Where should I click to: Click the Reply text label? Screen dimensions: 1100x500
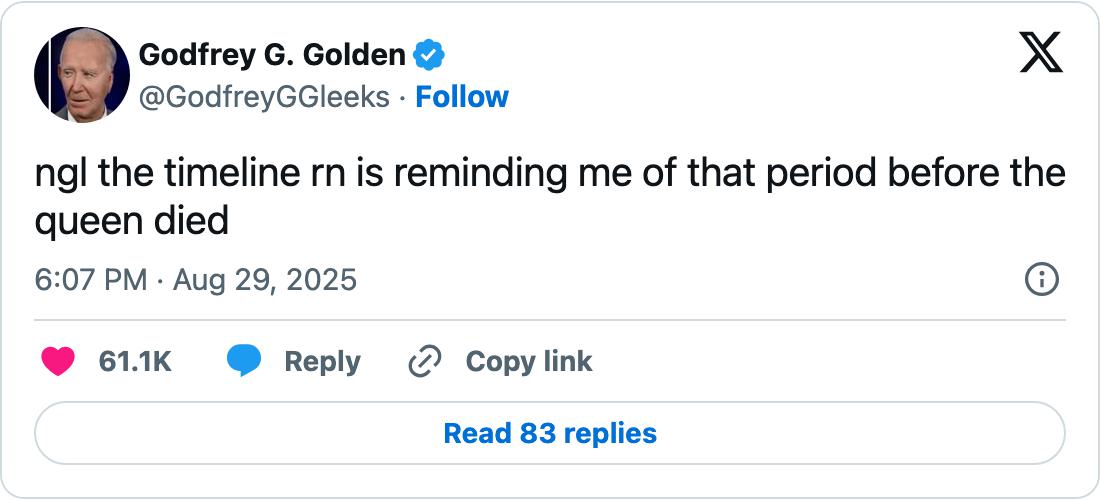[322, 361]
